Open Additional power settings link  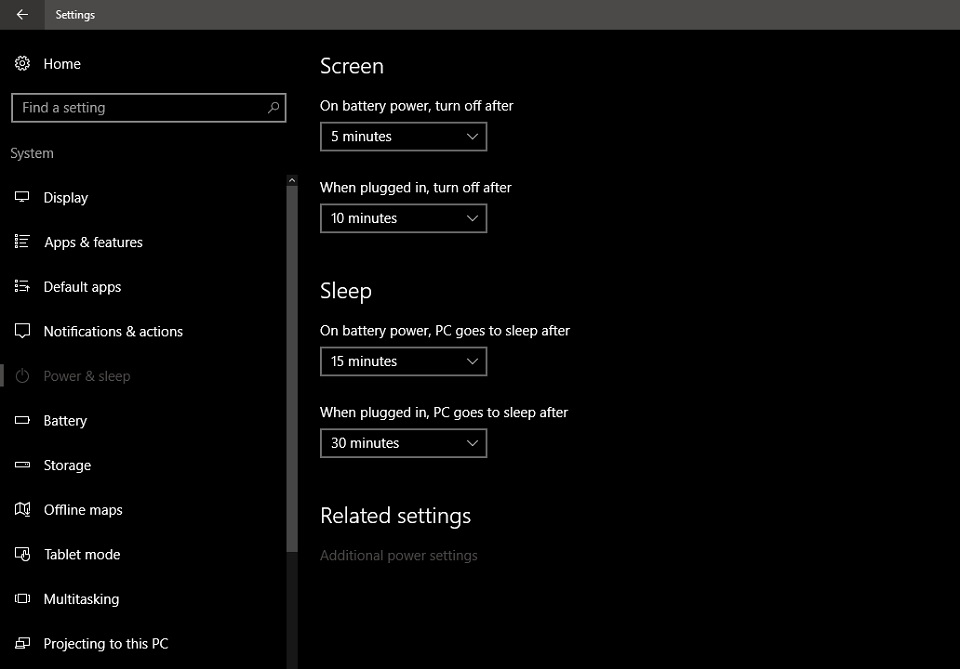point(399,556)
